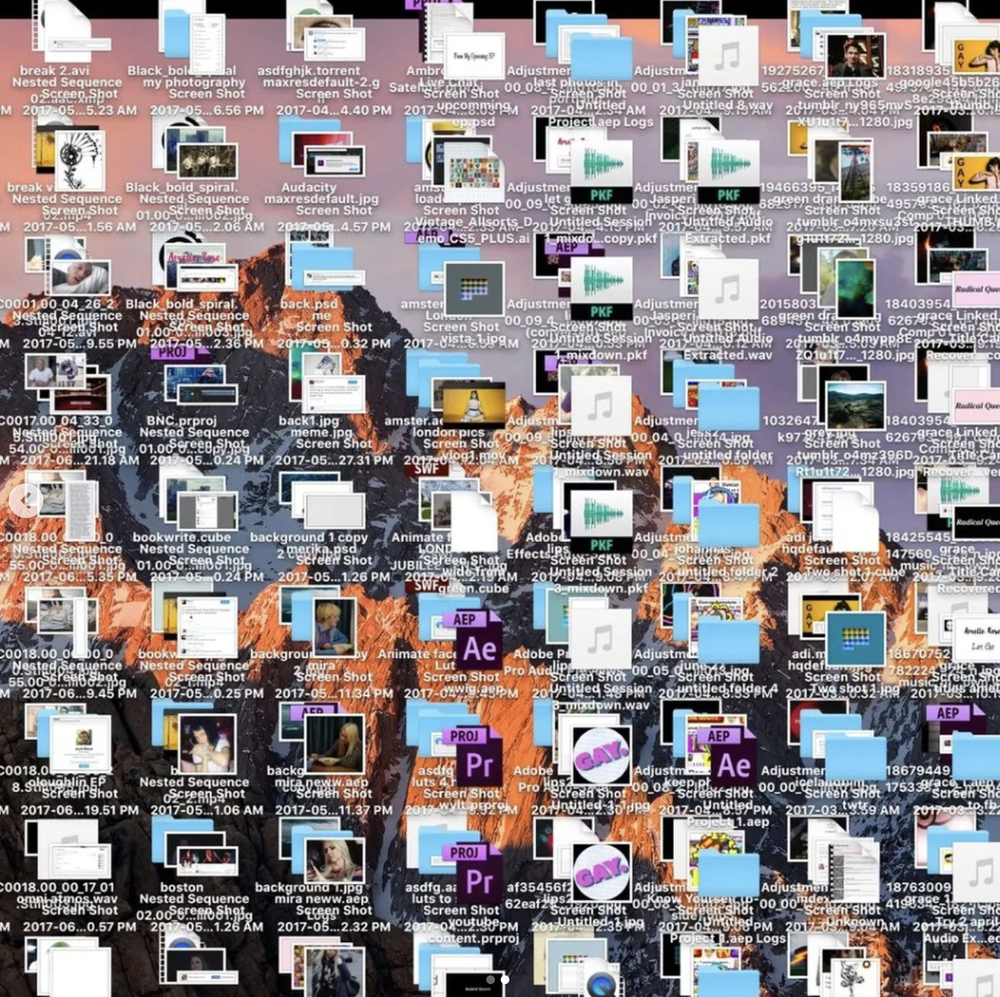Select the Vintage_Allsorts colorful grid .ai file
The image size is (1000, 997).
point(473,174)
